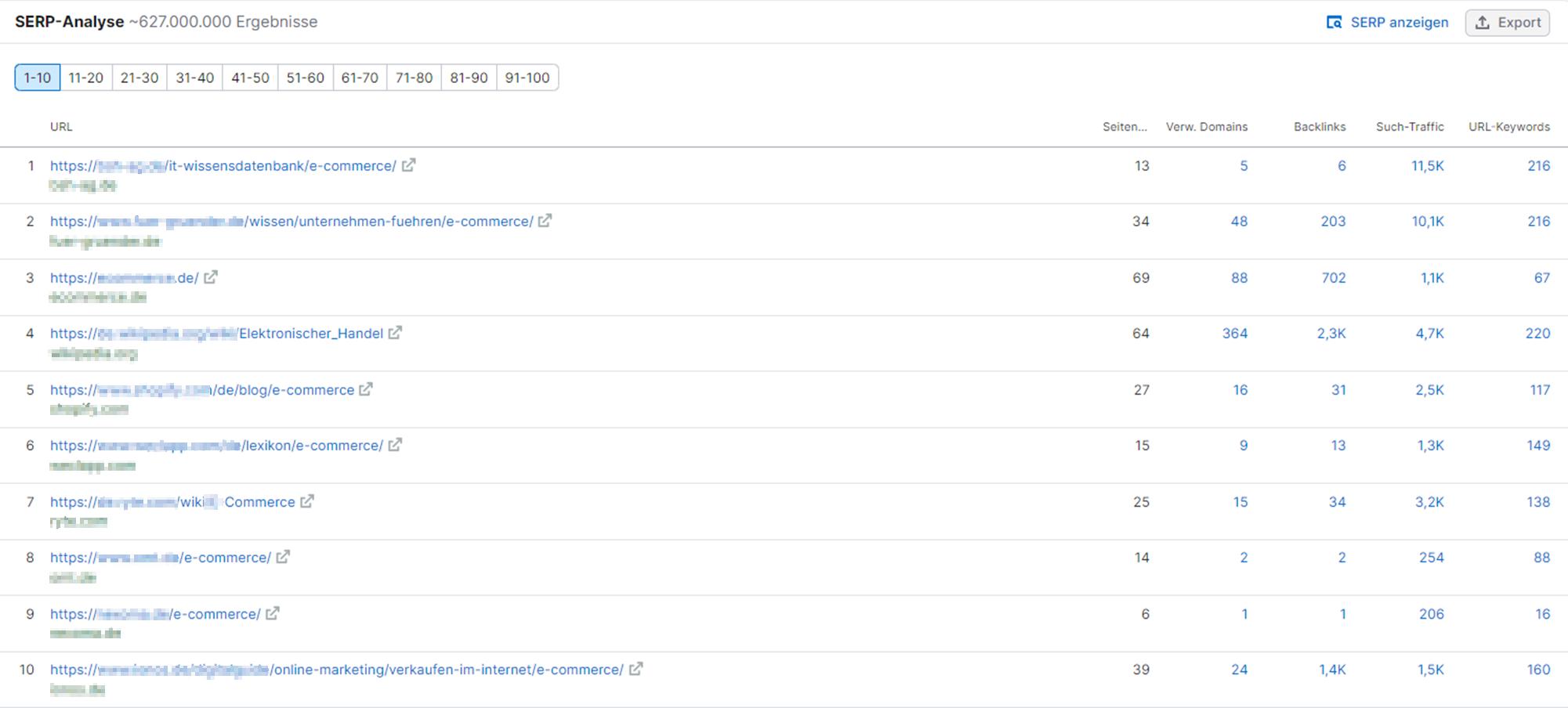Click URL keywords value 117
Viewport: 1568px width, 708px height.
[x=1540, y=389]
